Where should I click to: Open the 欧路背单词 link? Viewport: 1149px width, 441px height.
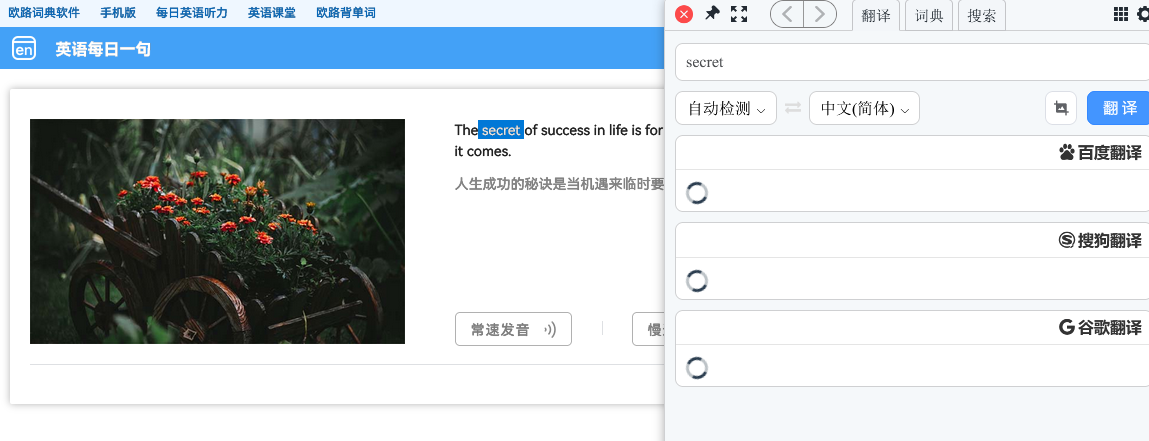point(346,12)
